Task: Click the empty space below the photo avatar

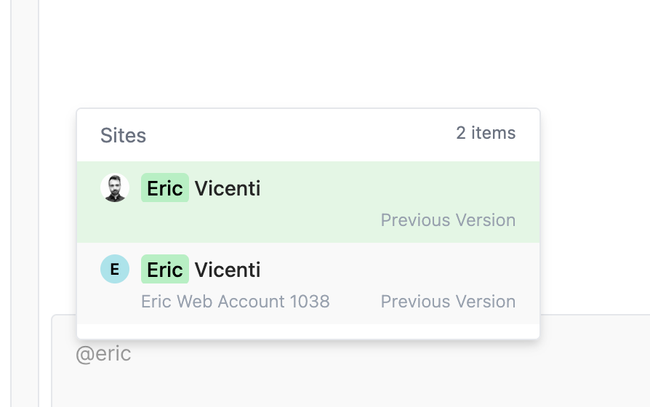Action: (x=115, y=222)
